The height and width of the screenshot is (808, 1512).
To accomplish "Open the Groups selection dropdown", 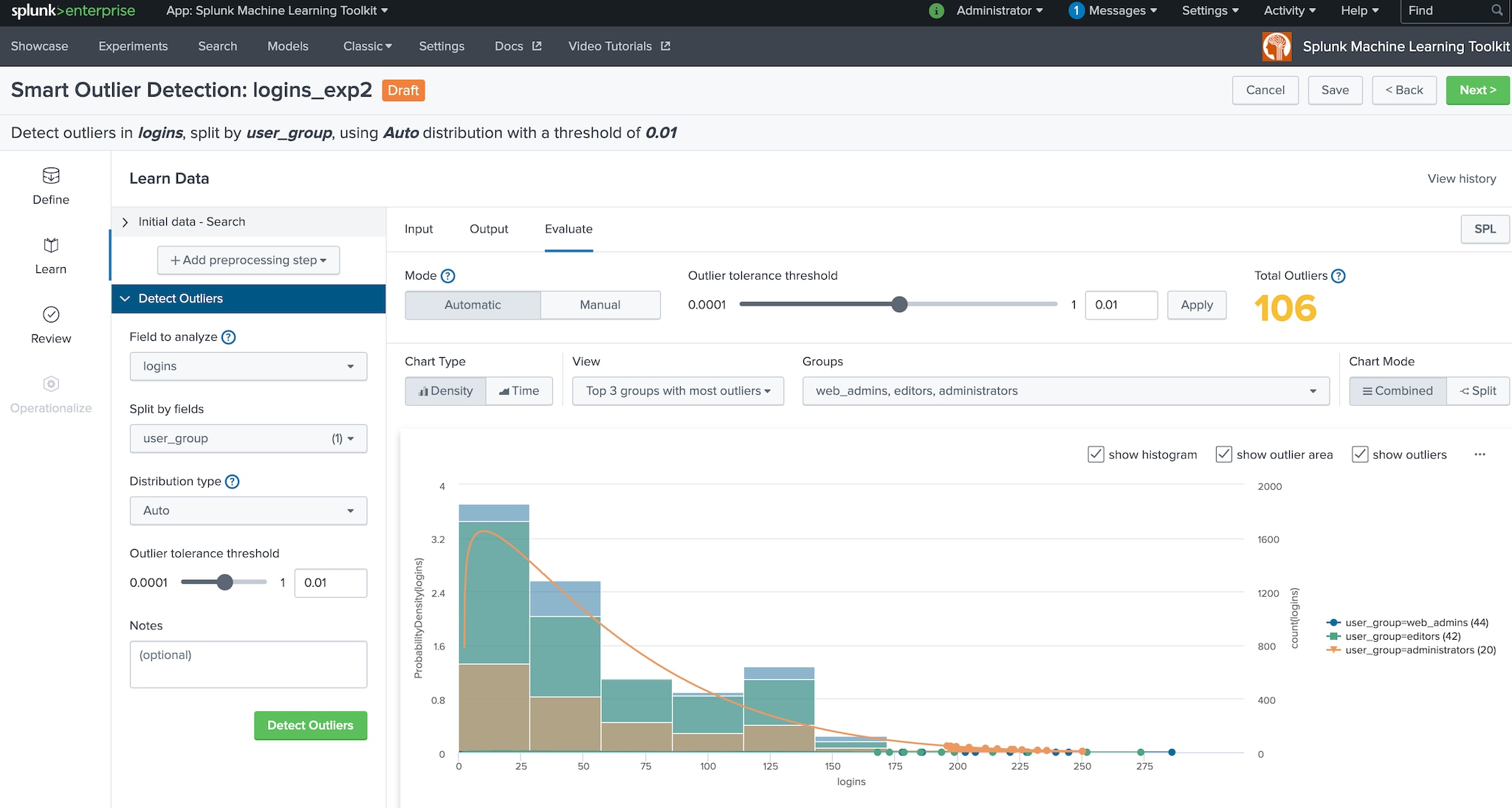I will click(1066, 391).
